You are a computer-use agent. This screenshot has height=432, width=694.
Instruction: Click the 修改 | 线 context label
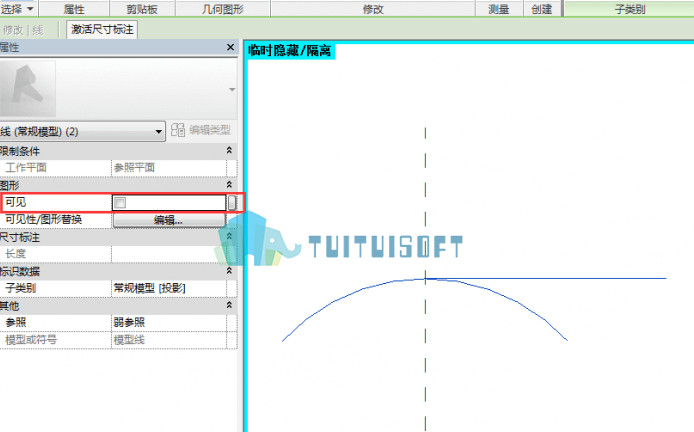click(x=23, y=30)
